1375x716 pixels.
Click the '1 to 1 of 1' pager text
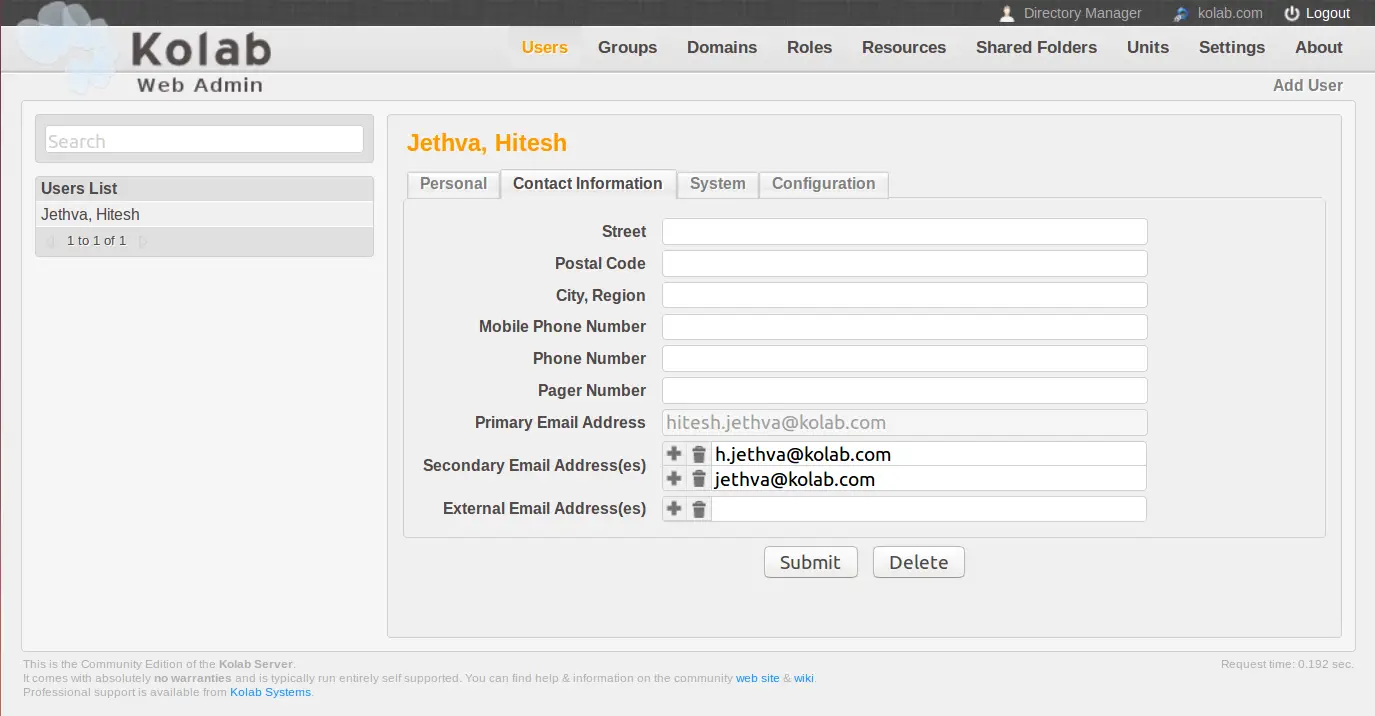point(96,241)
